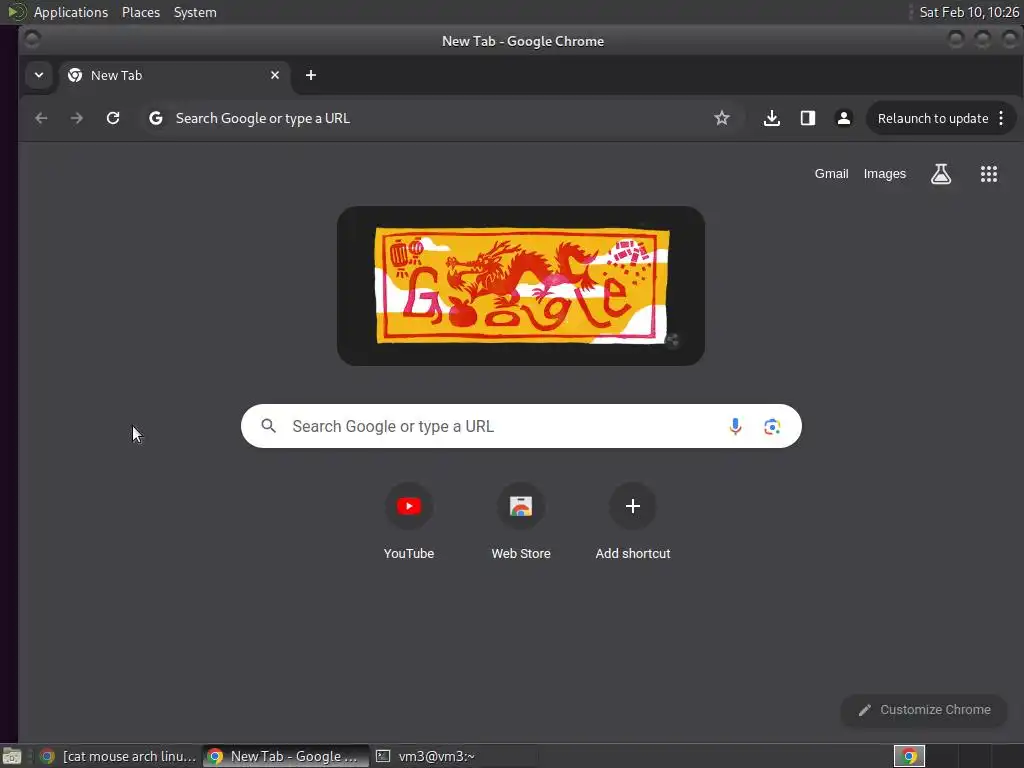This screenshot has width=1024, height=768.
Task: Open Search Labs flask icon
Action: click(941, 174)
